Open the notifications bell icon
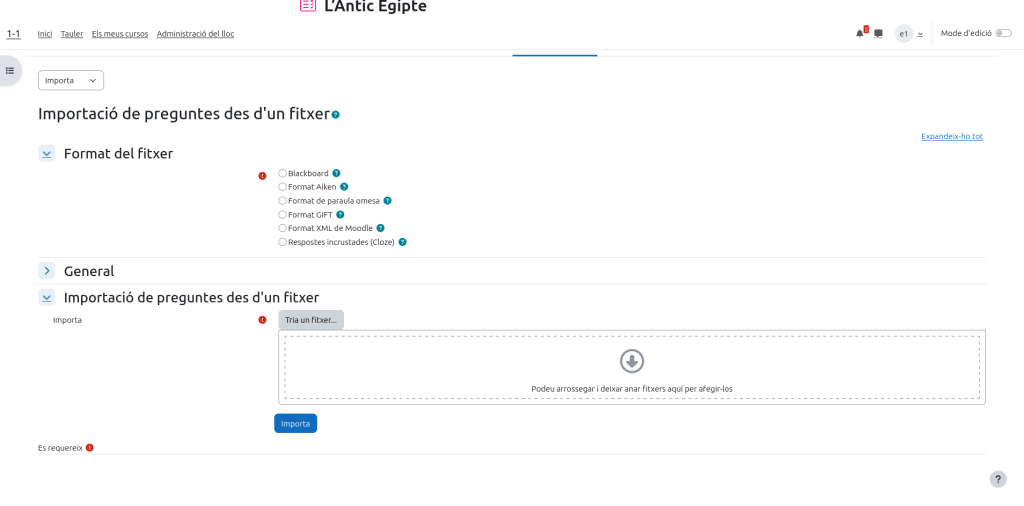Screen dimensions: 1024x506 point(859,33)
